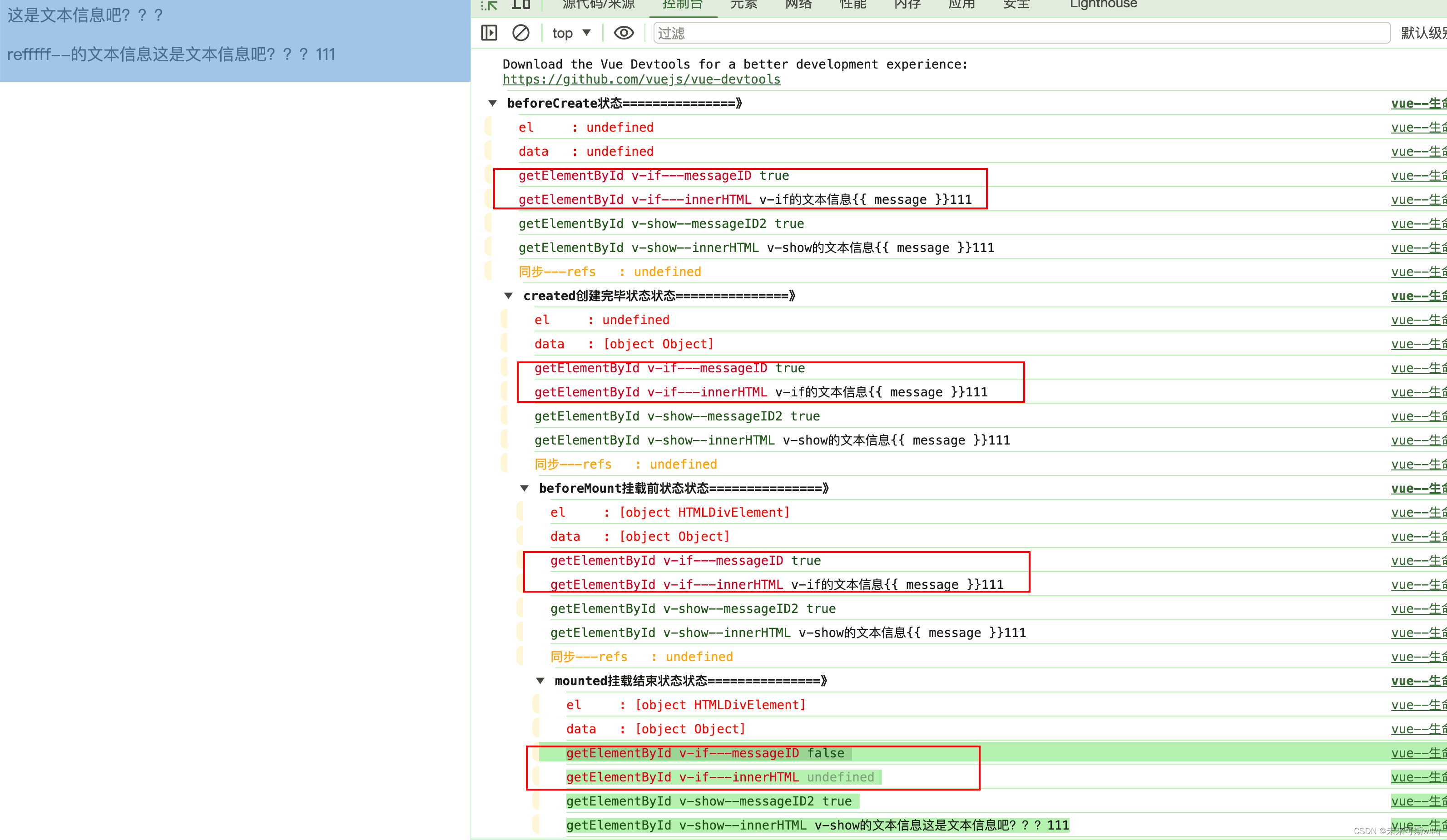This screenshot has height=840, width=1447.
Task: Open source link on 'data : [object Object]' under mounted
Action: [x=1418, y=729]
